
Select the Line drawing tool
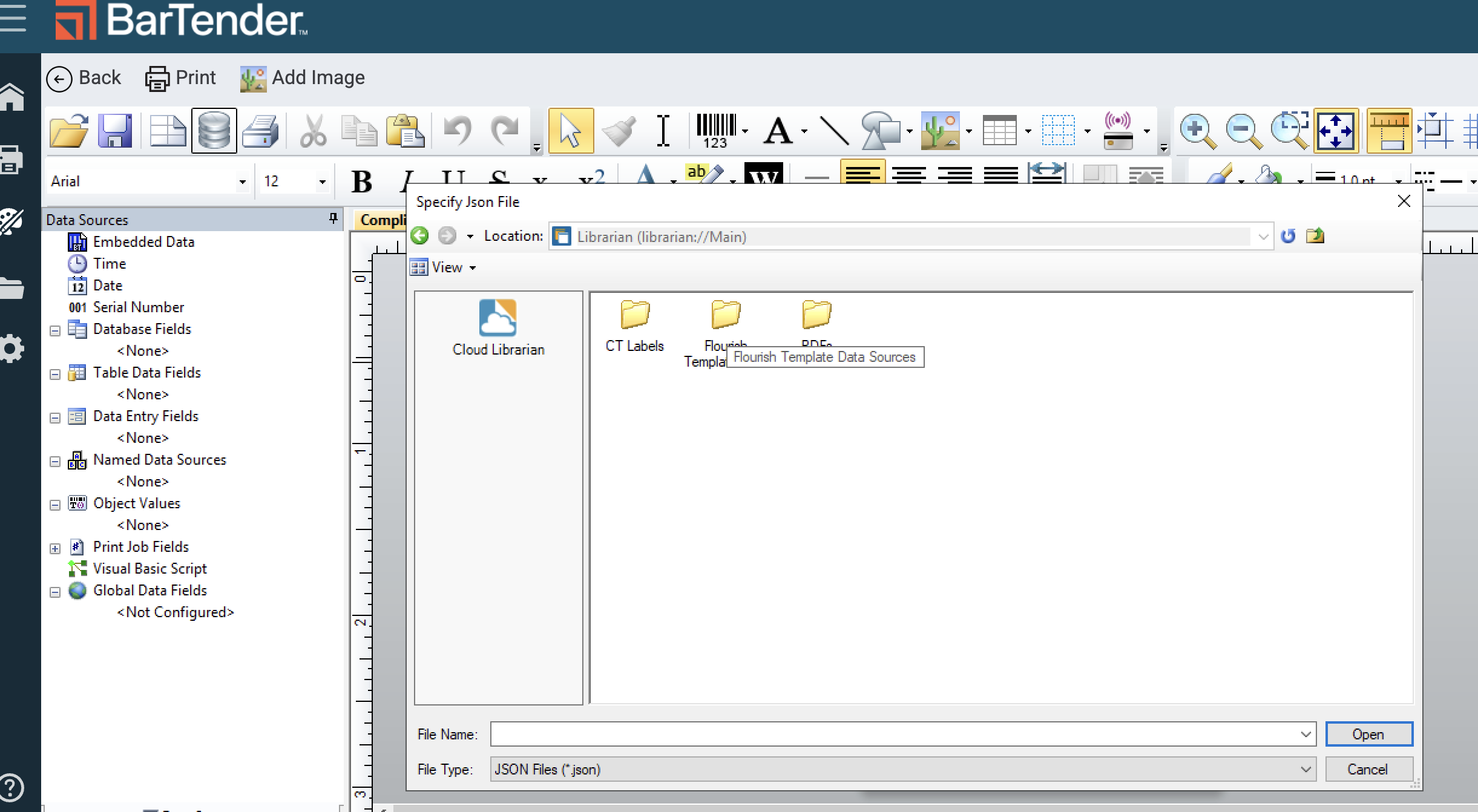[834, 131]
